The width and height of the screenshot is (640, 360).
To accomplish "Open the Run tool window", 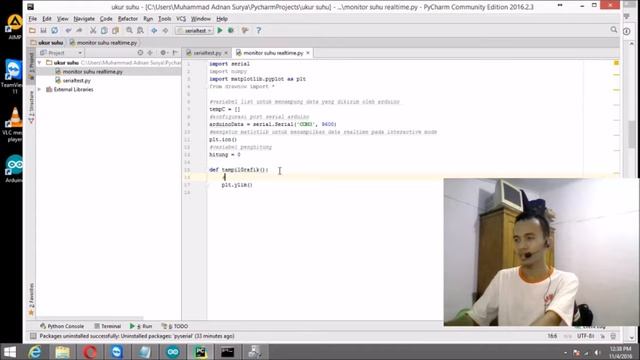I will 141,327.
